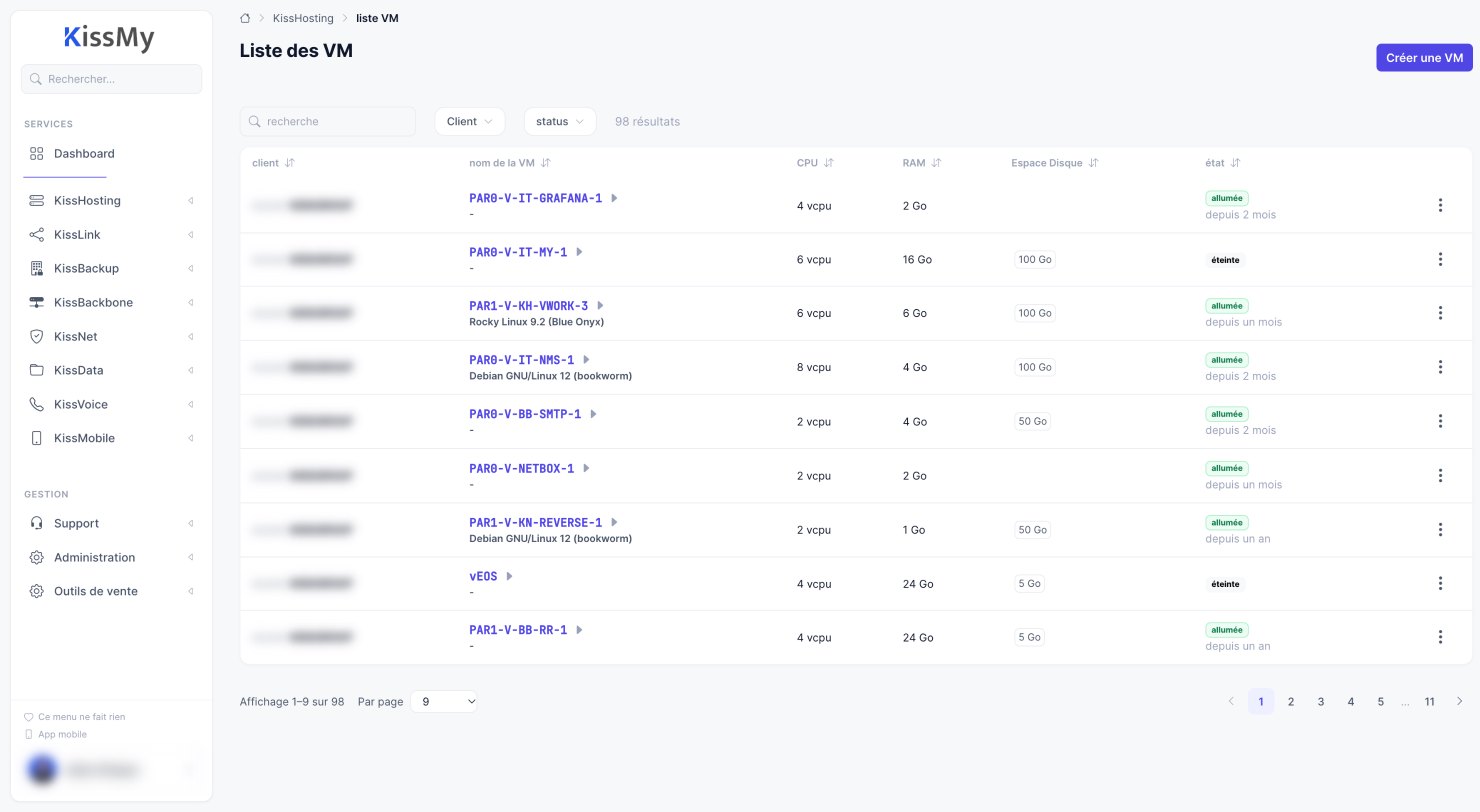Go to page 2
Screen dimensions: 1480x812
click(1291, 702)
